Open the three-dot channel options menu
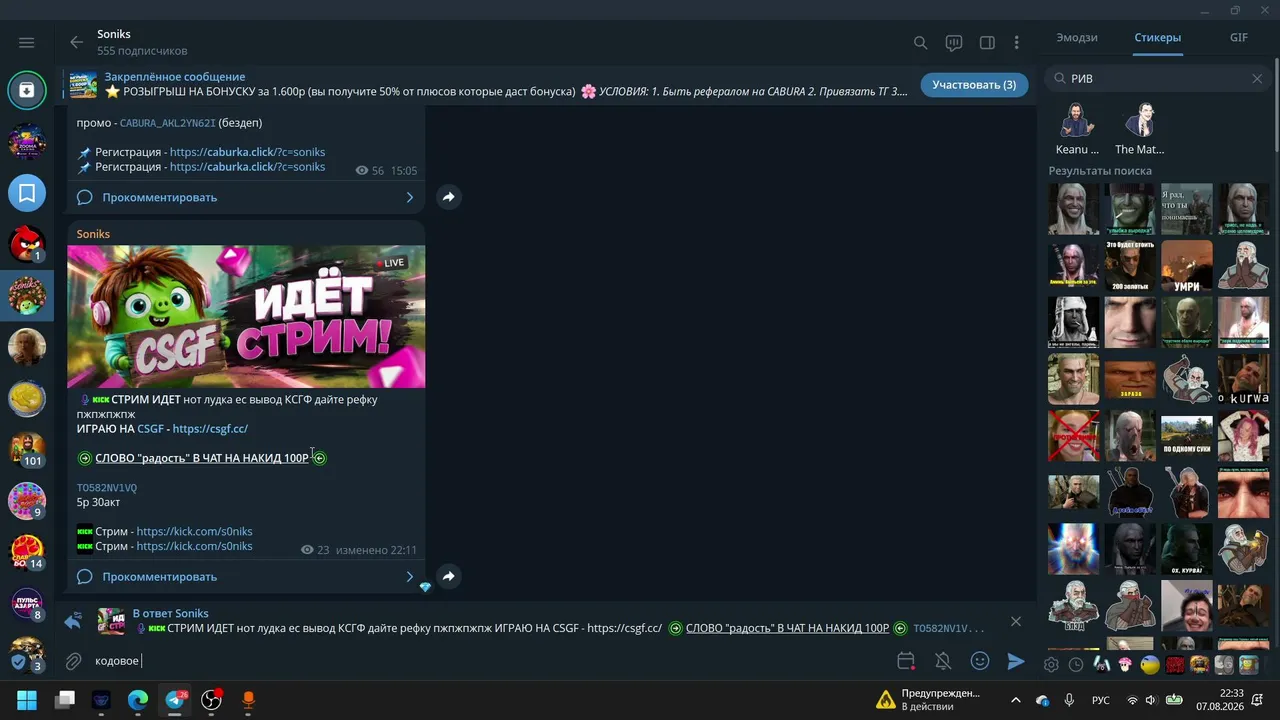This screenshot has width=1280, height=720. (x=1016, y=42)
